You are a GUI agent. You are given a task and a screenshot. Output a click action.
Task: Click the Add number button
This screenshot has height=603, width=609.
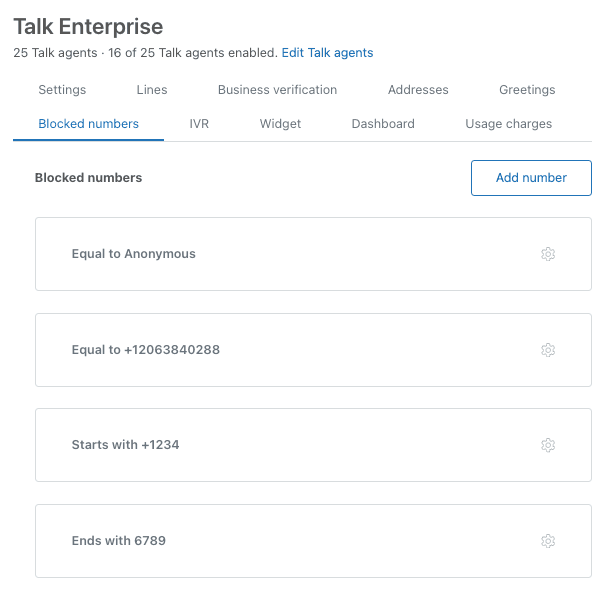click(531, 178)
